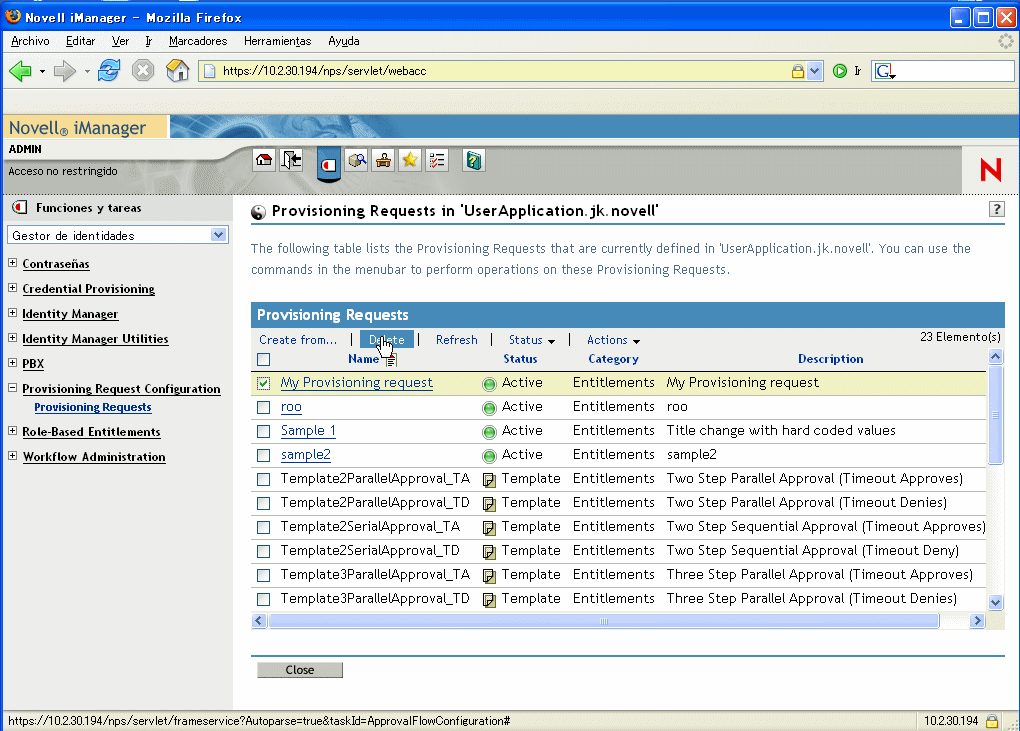Click the Close button
Image resolution: width=1020 pixels, height=731 pixels.
pyautogui.click(x=299, y=670)
